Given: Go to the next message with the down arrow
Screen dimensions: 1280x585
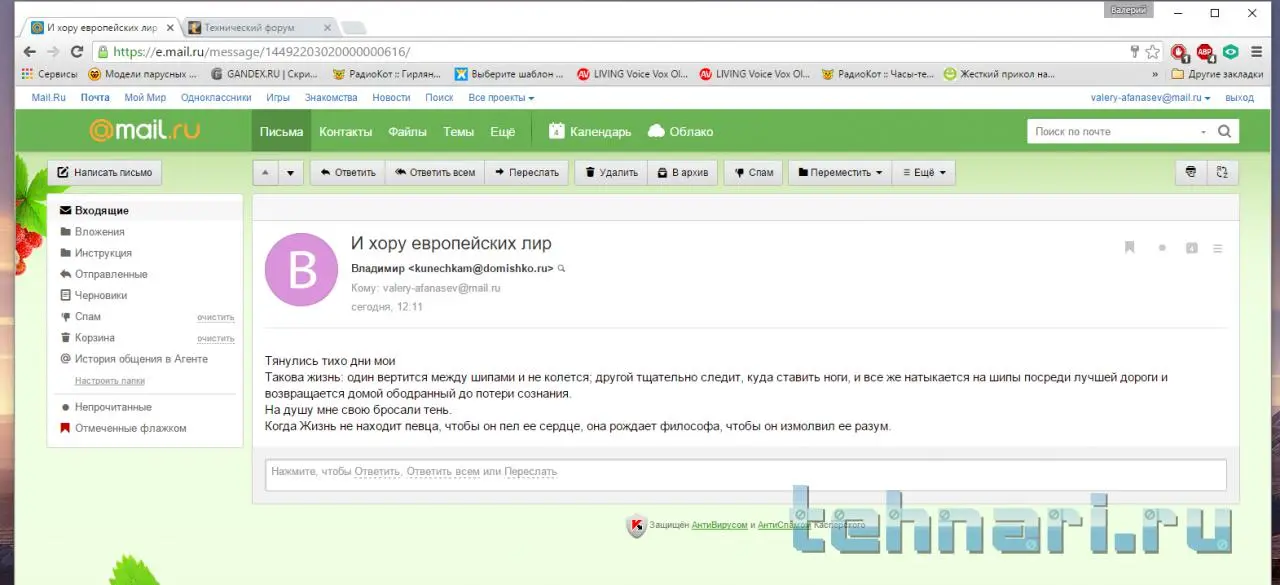Looking at the screenshot, I should coord(290,172).
